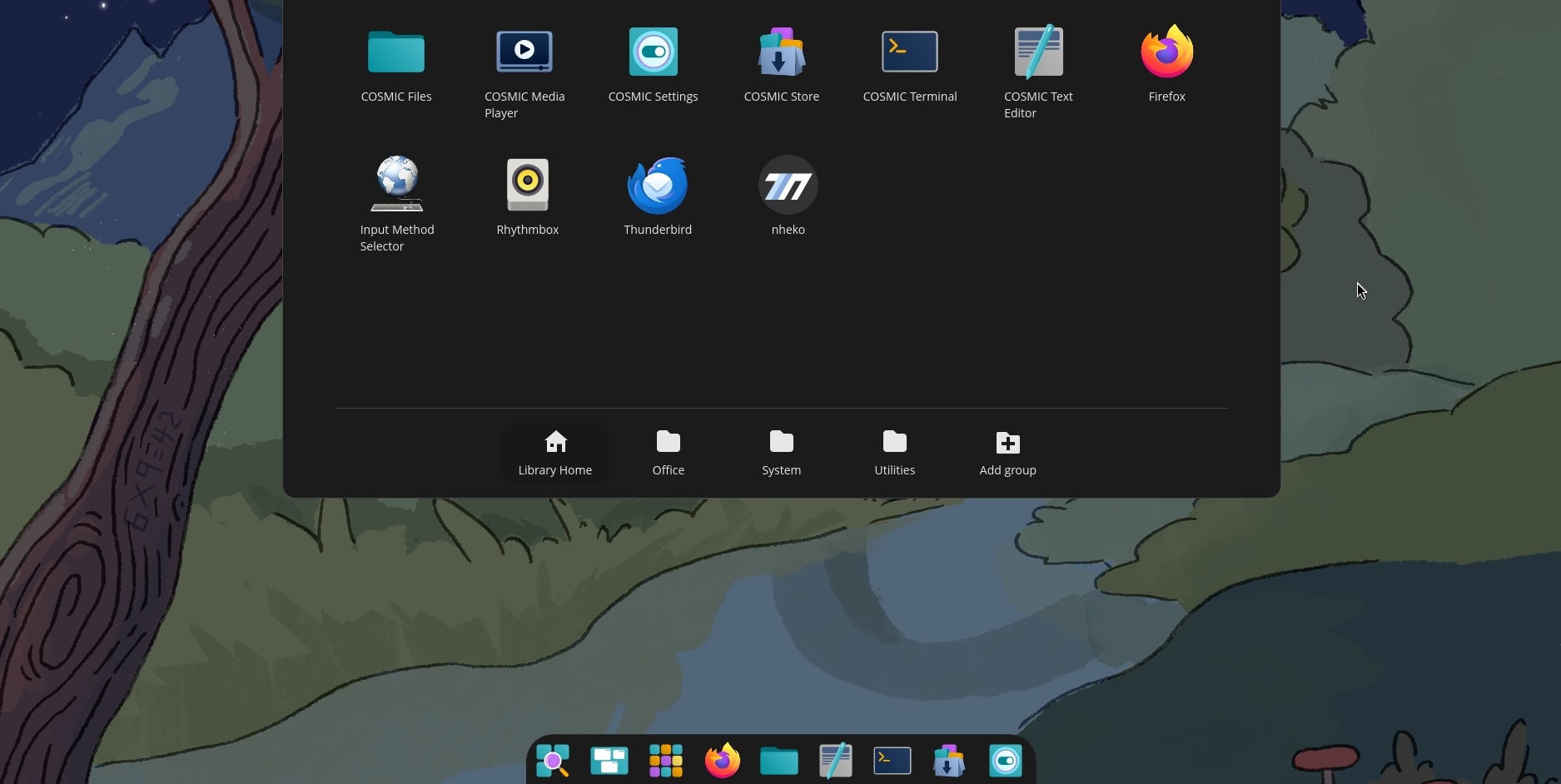Switch to the Office group

tap(669, 454)
